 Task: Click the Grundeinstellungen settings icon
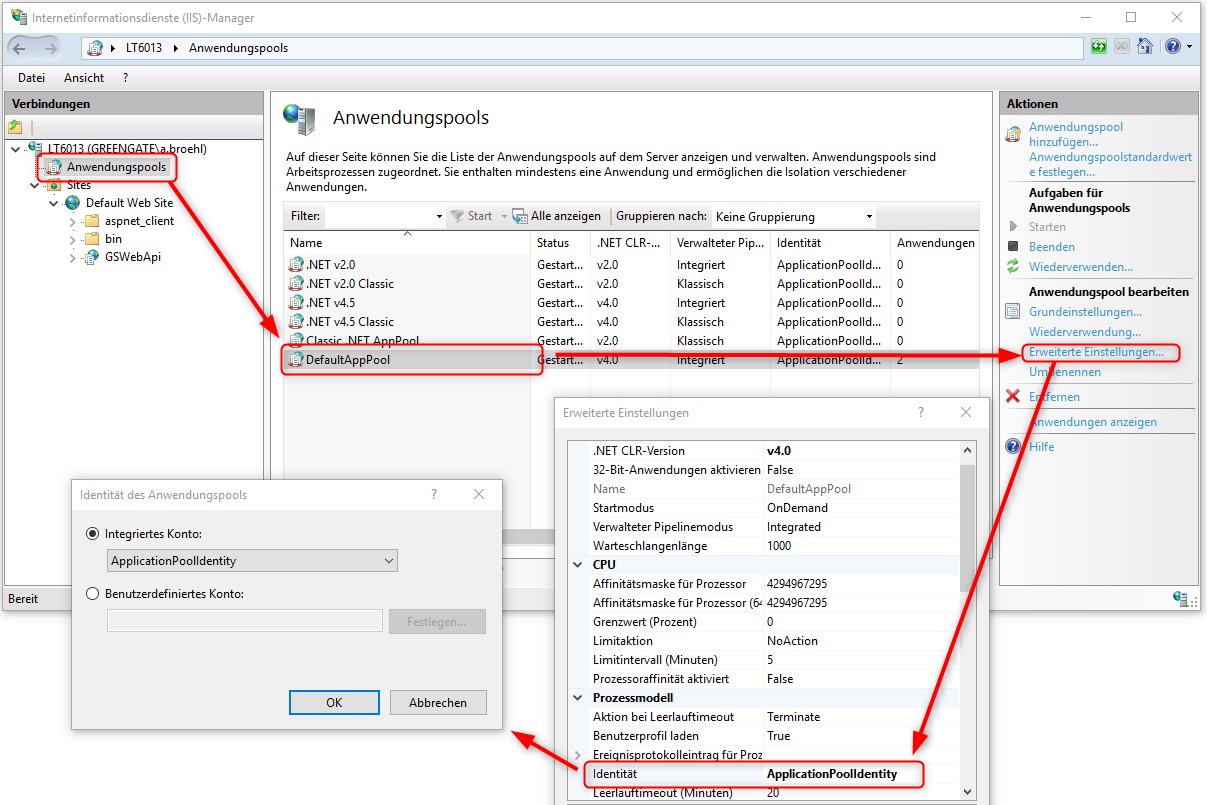(1013, 312)
